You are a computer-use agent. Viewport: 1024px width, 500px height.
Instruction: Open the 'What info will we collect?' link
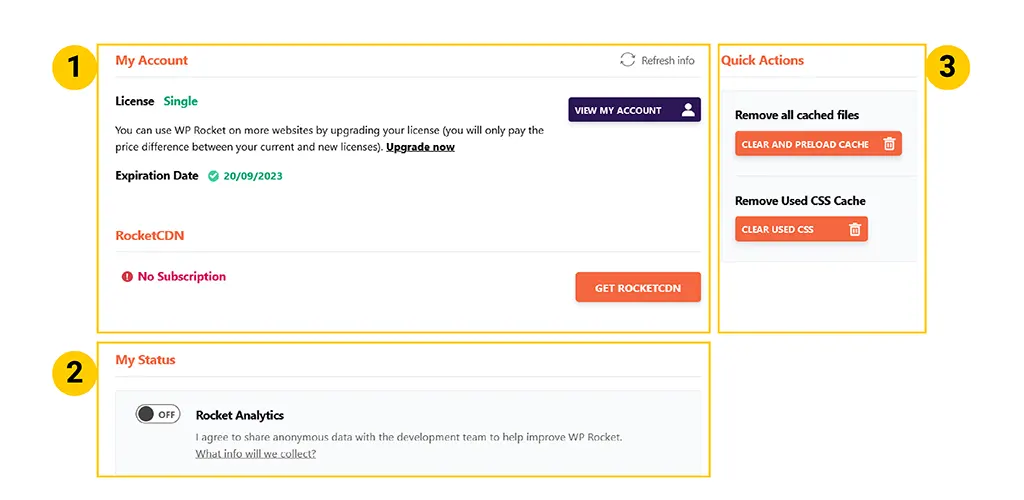[x=255, y=454]
